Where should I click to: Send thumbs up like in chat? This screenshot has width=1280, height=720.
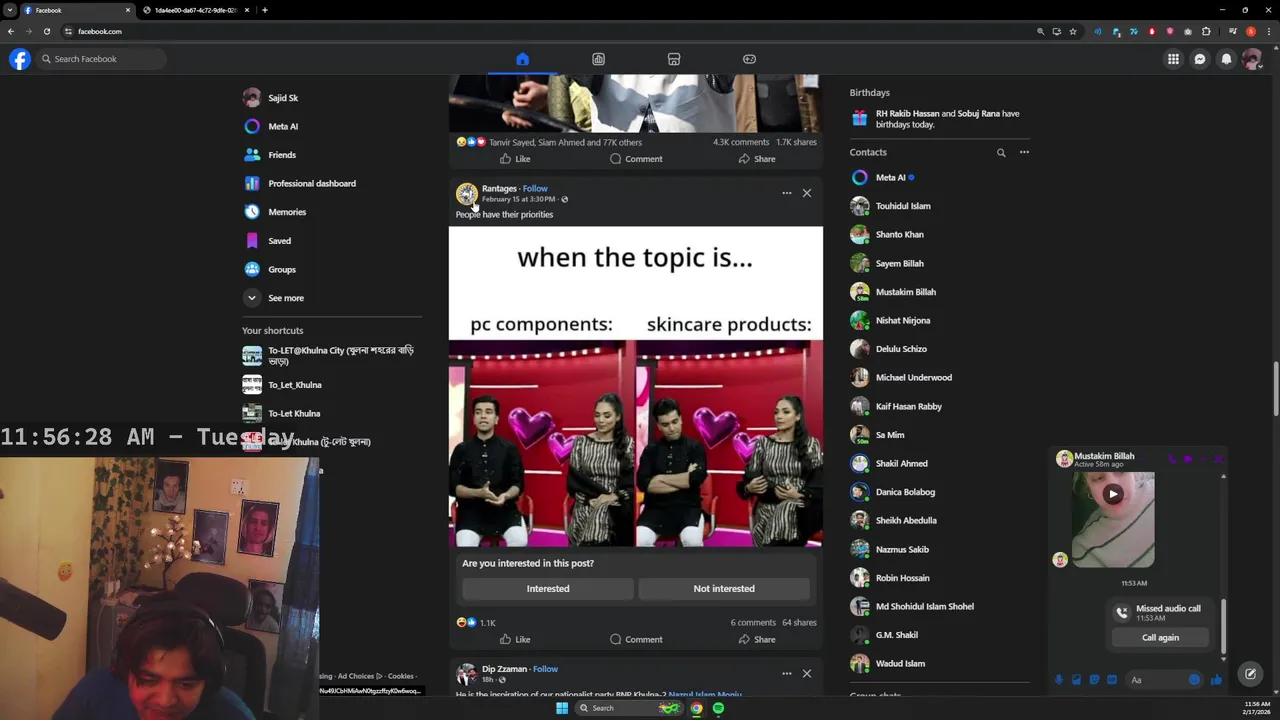click(1216, 680)
